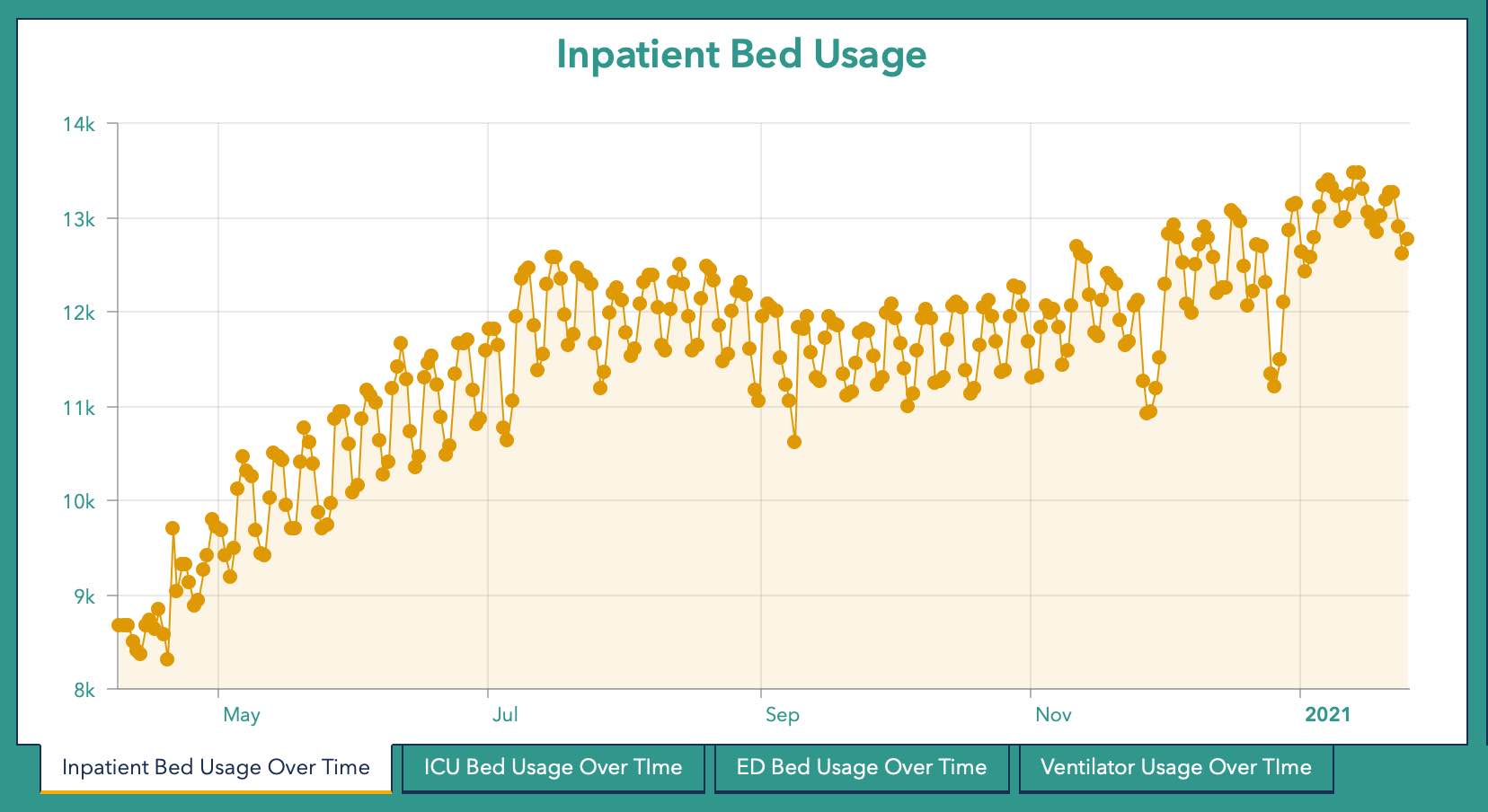Click the lowest data point in early September
The image size is (1488, 812).
pyautogui.click(x=794, y=442)
